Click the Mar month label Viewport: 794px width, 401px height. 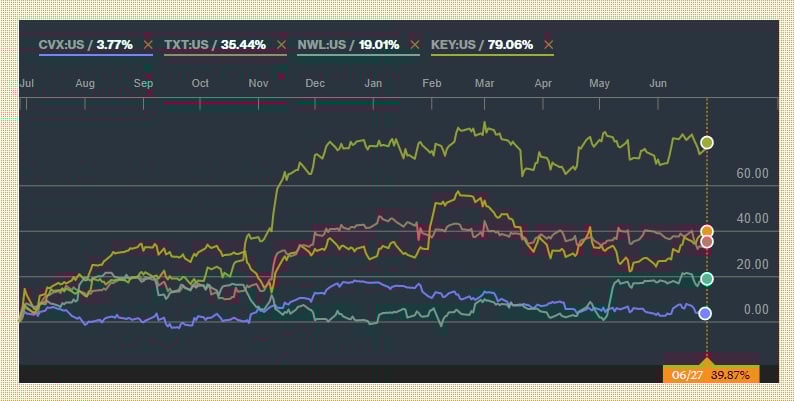[x=485, y=83]
